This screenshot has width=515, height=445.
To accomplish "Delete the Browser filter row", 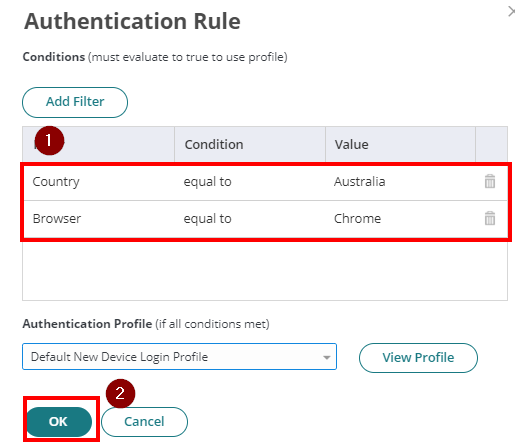I will (x=490, y=218).
